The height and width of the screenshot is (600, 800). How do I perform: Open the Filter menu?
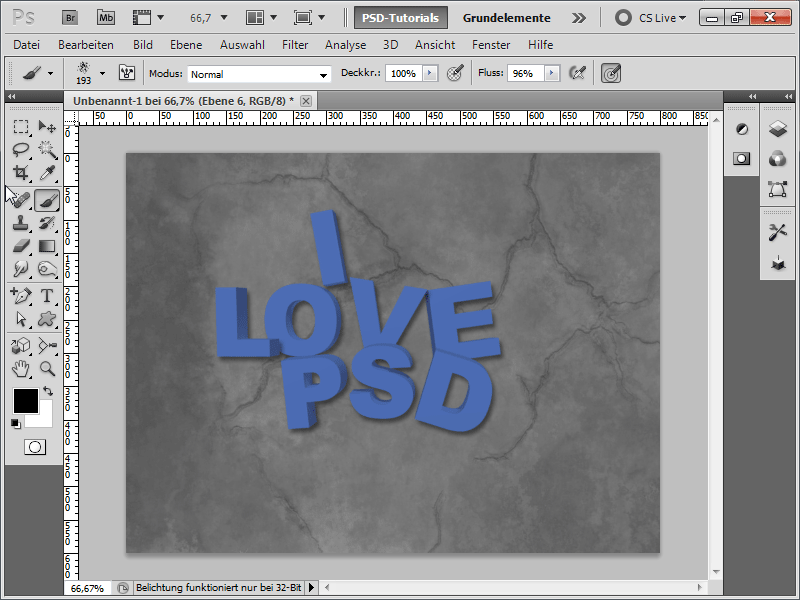click(x=295, y=45)
